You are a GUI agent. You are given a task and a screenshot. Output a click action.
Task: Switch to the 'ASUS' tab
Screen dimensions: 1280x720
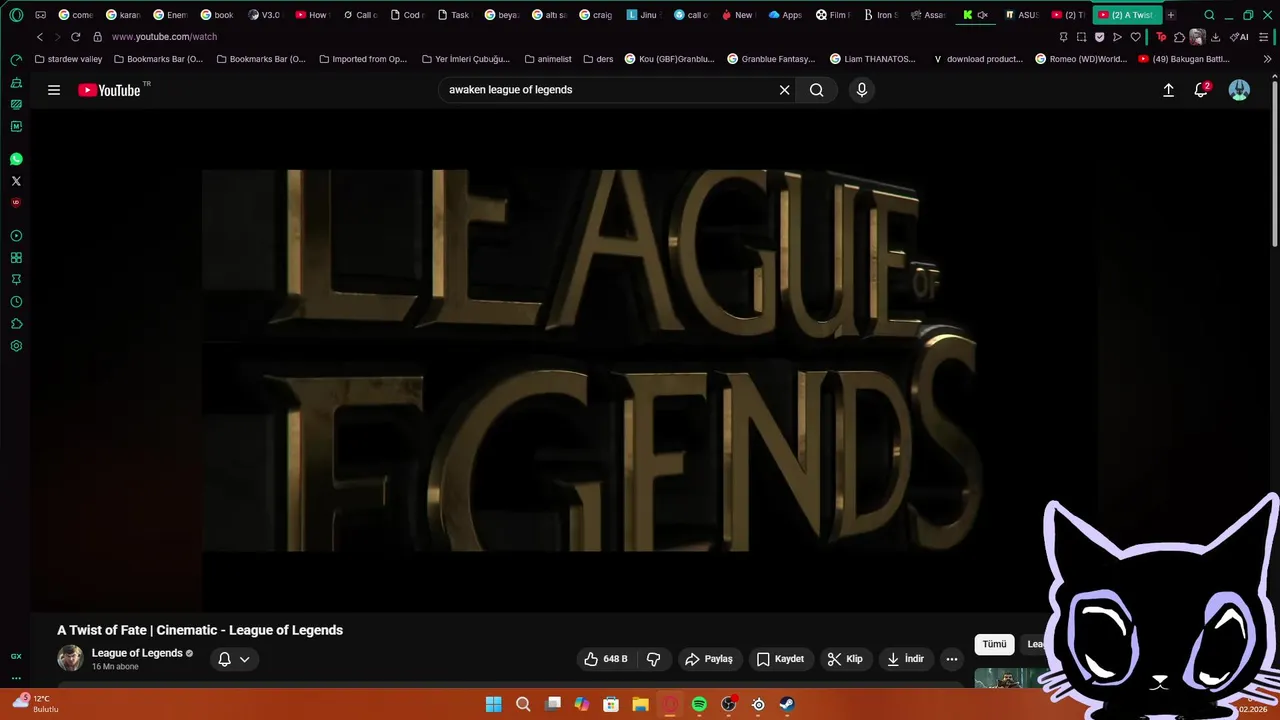pyautogui.click(x=1022, y=15)
